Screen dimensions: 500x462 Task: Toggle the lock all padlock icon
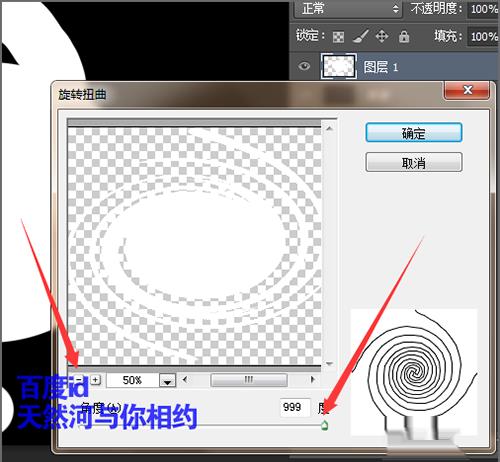pyautogui.click(x=404, y=36)
